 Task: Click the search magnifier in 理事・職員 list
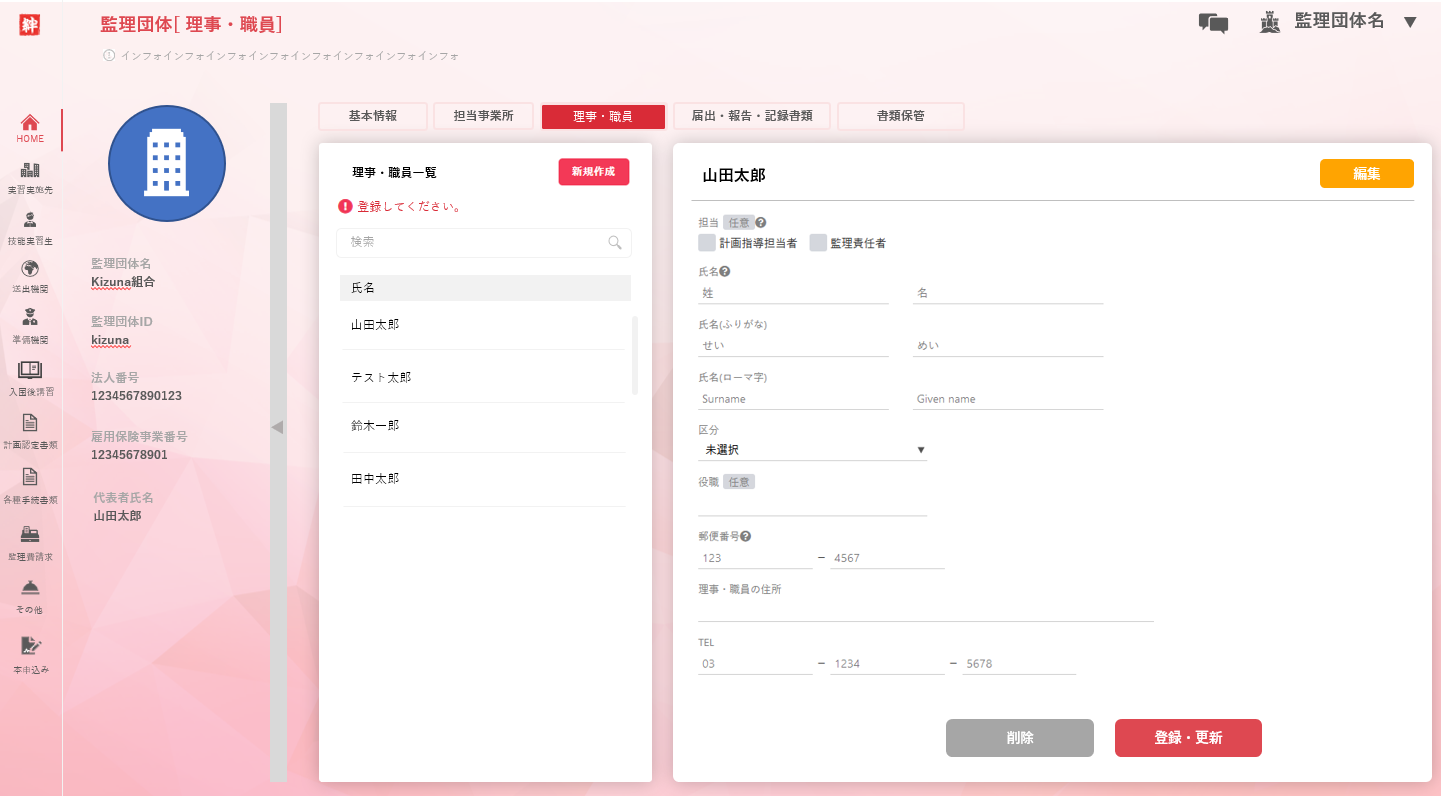coord(615,242)
